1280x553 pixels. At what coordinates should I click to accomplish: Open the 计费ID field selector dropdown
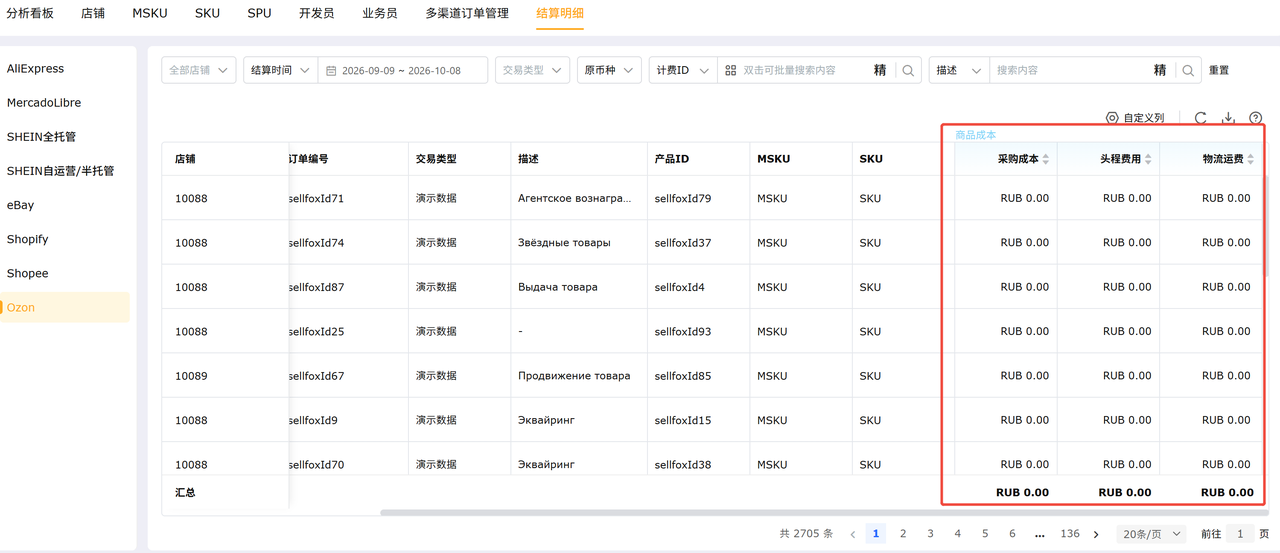click(x=683, y=70)
